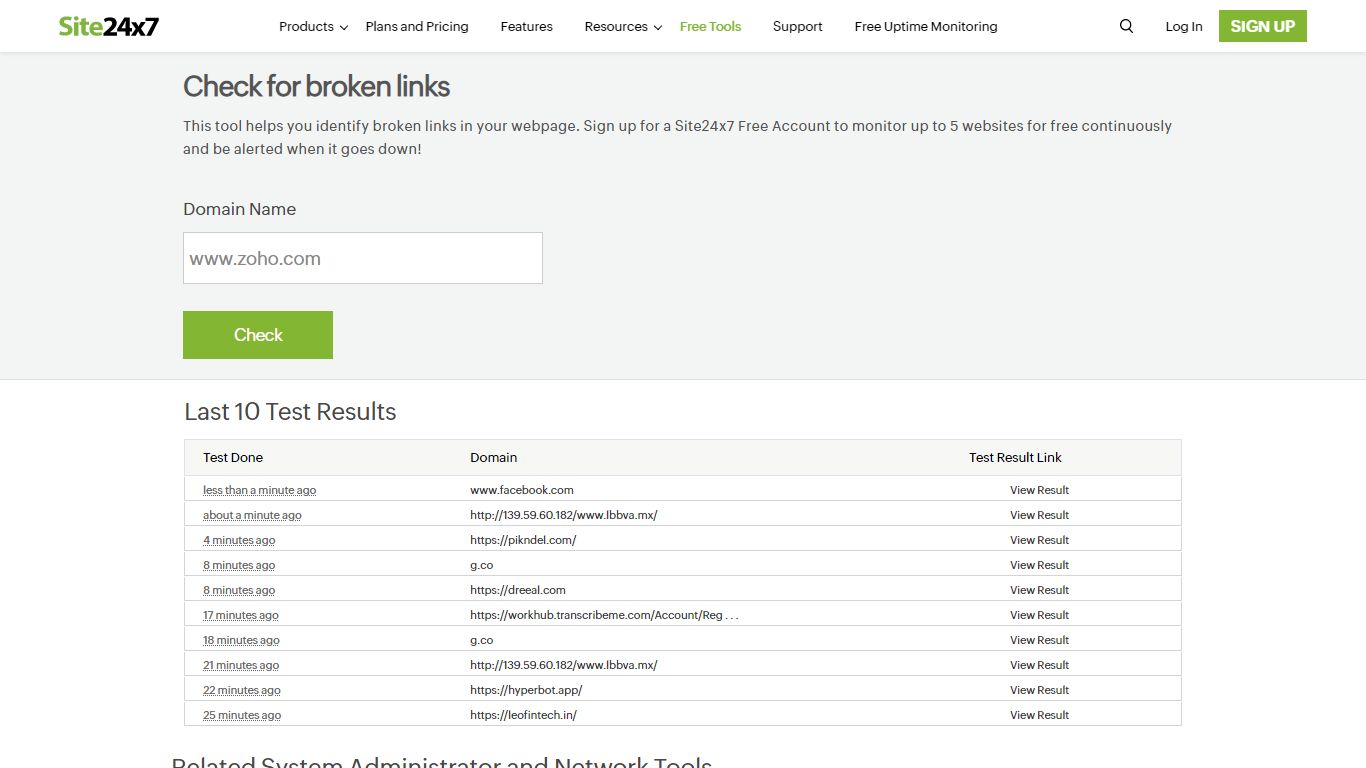View Result for 139.59.60.182 tested 21 minutes ago

[1039, 665]
